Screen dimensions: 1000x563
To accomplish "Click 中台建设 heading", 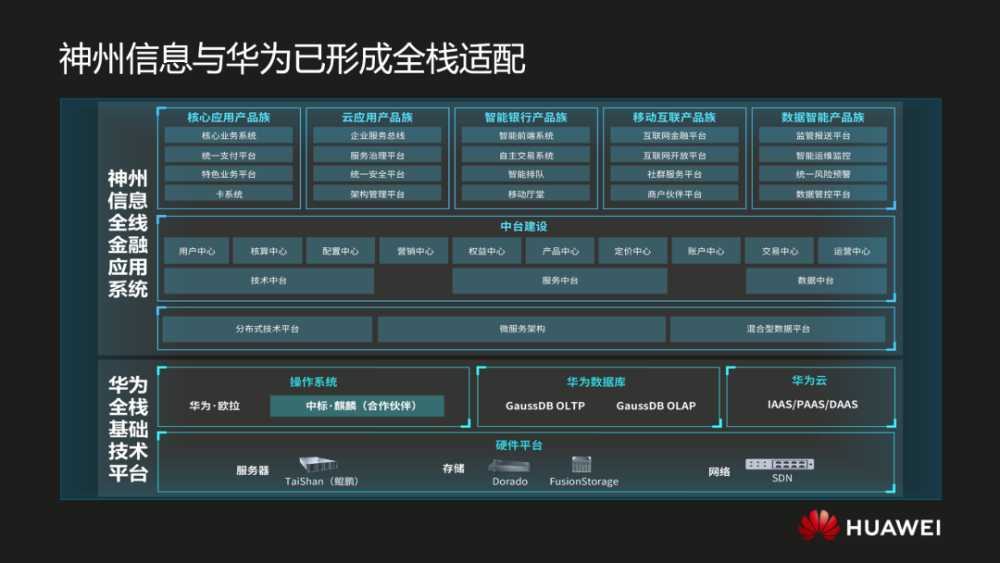I will pyautogui.click(x=524, y=226).
